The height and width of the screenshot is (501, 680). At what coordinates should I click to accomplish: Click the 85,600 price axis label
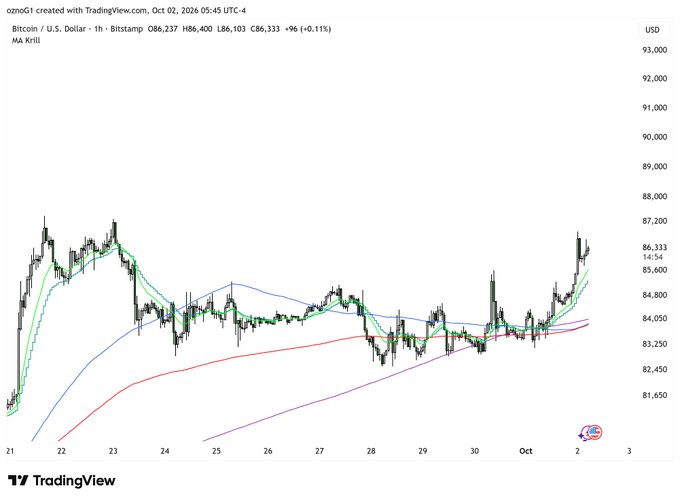tap(654, 270)
